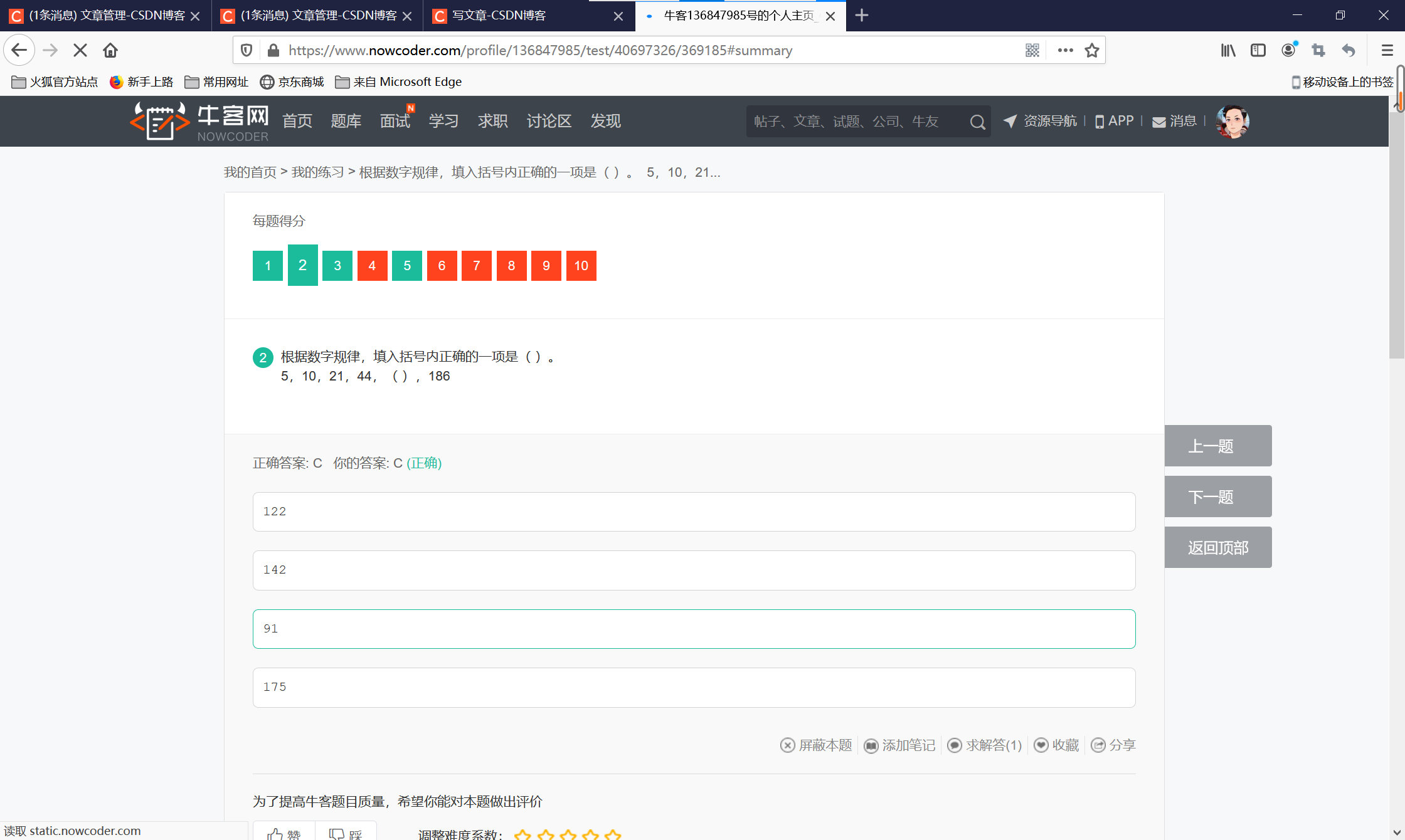Open page actions three-dot menu
This screenshot has height=840, width=1405.
[x=1065, y=50]
